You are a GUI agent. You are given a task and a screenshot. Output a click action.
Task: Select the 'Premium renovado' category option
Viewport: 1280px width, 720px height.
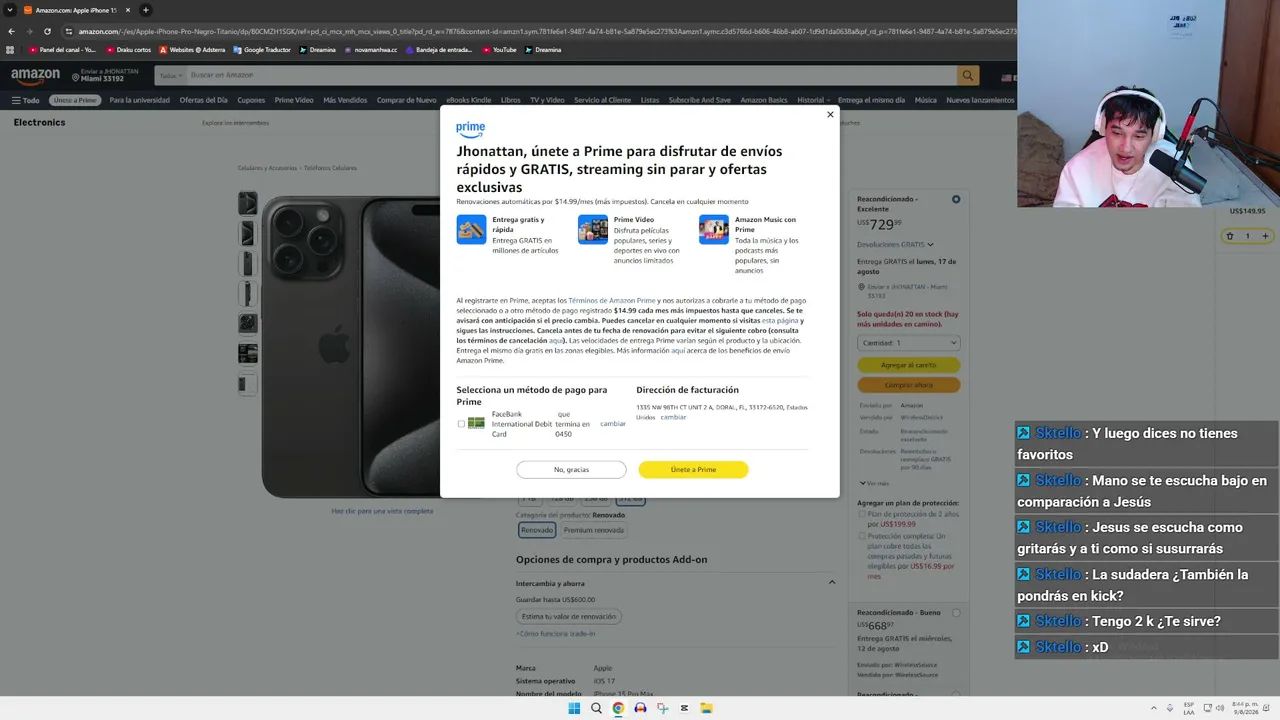[x=593, y=530]
